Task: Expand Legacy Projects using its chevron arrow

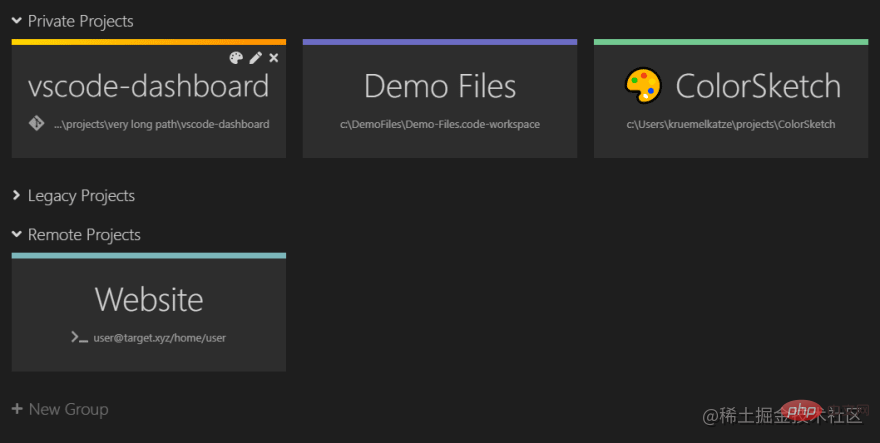Action: pyautogui.click(x=17, y=196)
